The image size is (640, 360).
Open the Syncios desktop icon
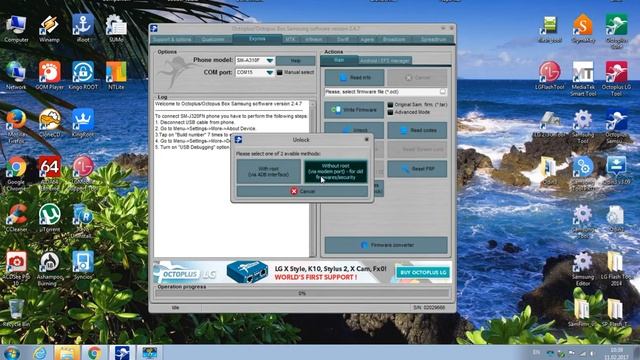tap(83, 266)
